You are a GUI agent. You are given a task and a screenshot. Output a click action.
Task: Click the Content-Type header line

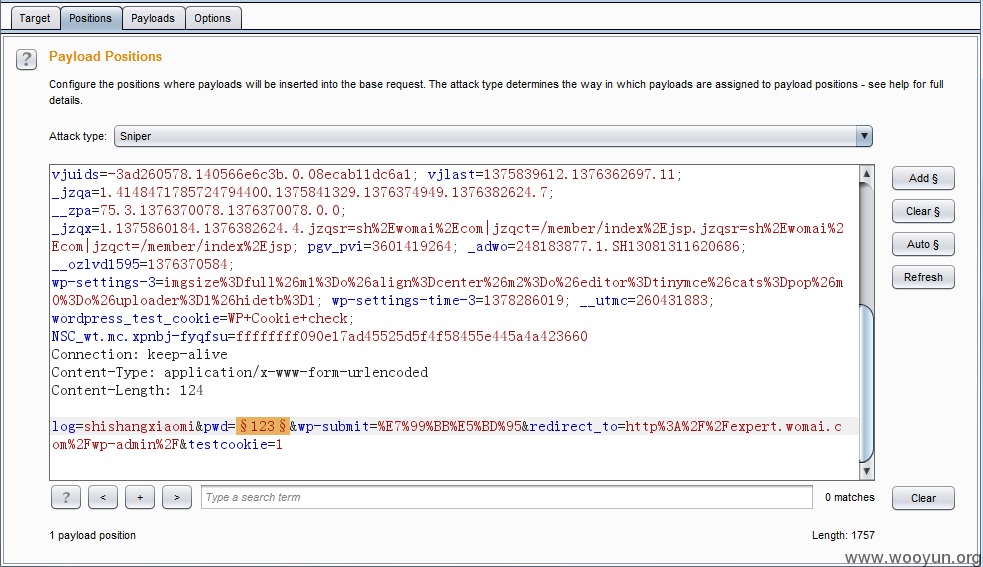[x=239, y=373]
